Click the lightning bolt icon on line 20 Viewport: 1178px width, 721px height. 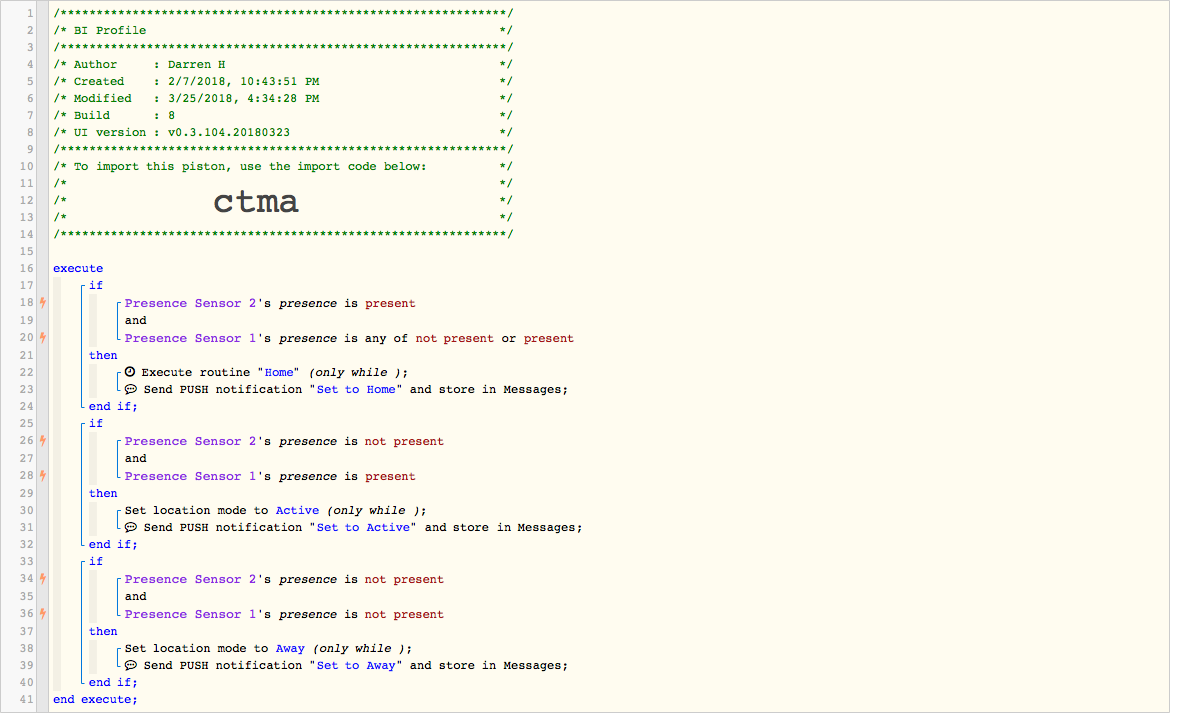pos(43,338)
